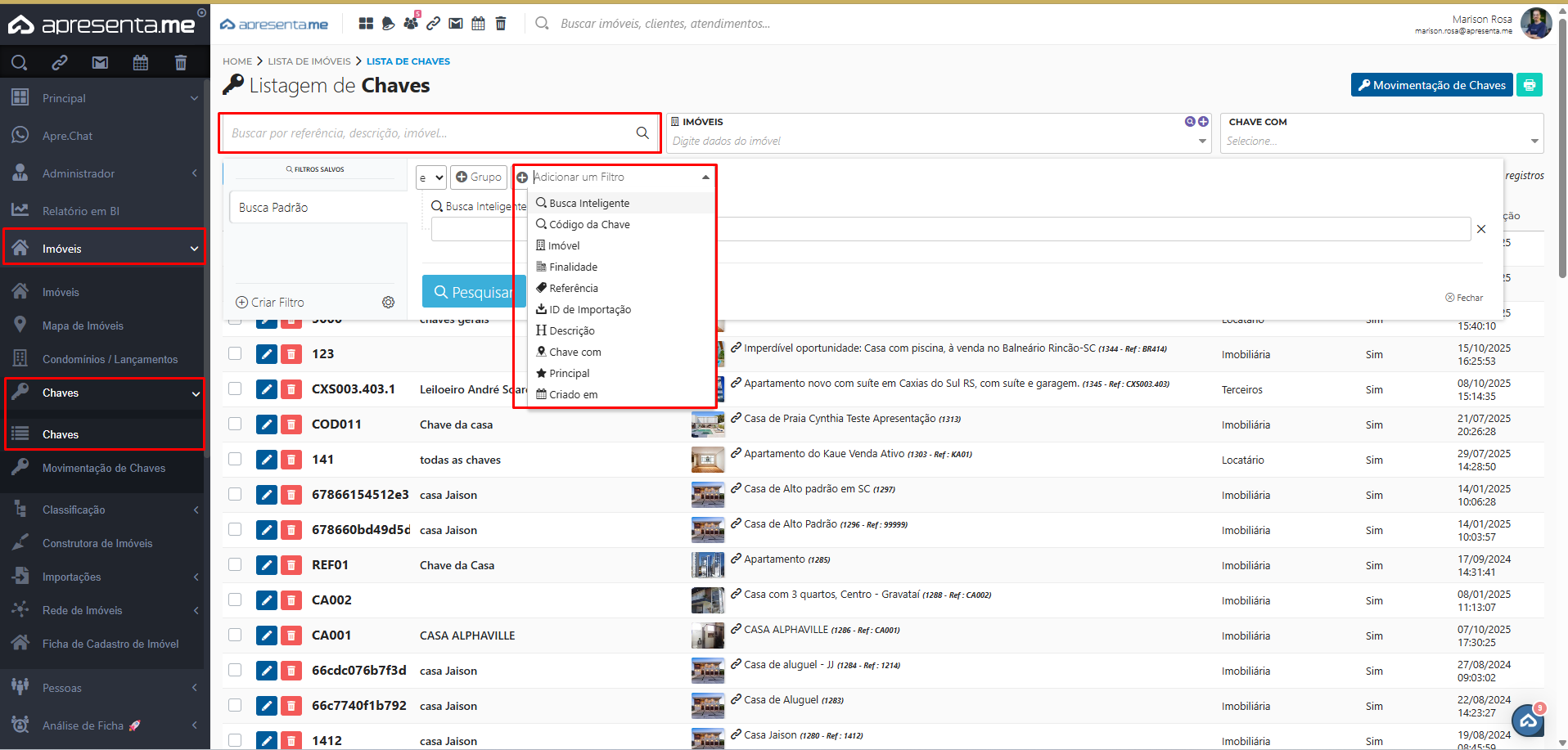Open the chat support bubble icon

tap(1526, 721)
